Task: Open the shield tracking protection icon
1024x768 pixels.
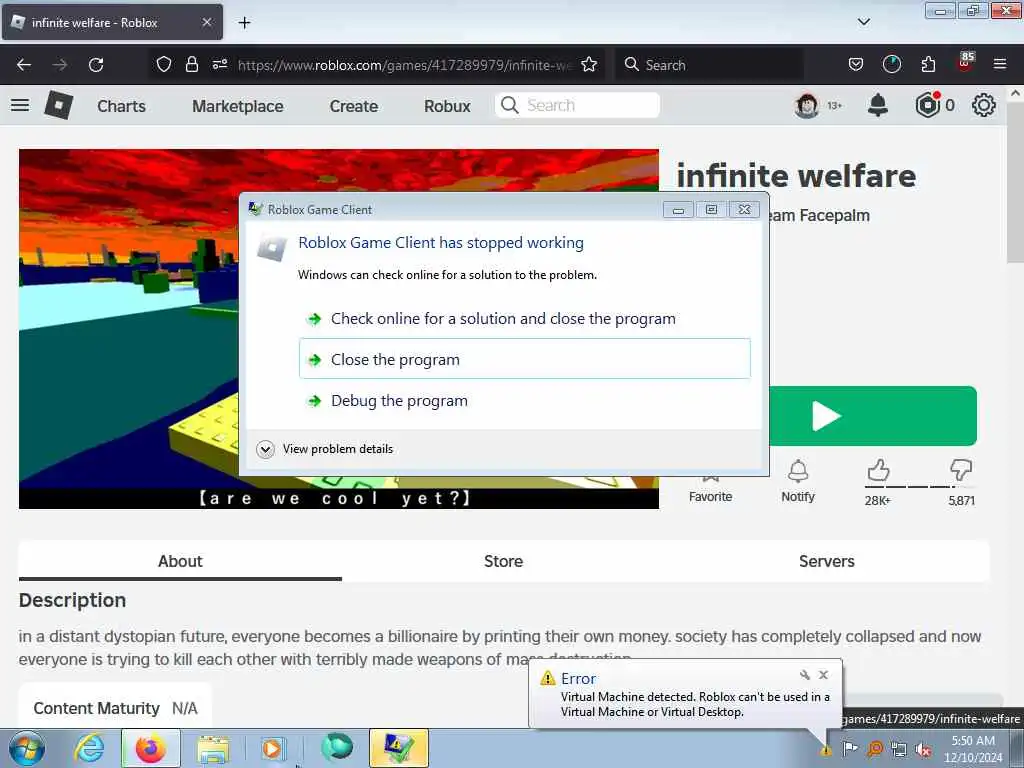Action: [x=164, y=64]
